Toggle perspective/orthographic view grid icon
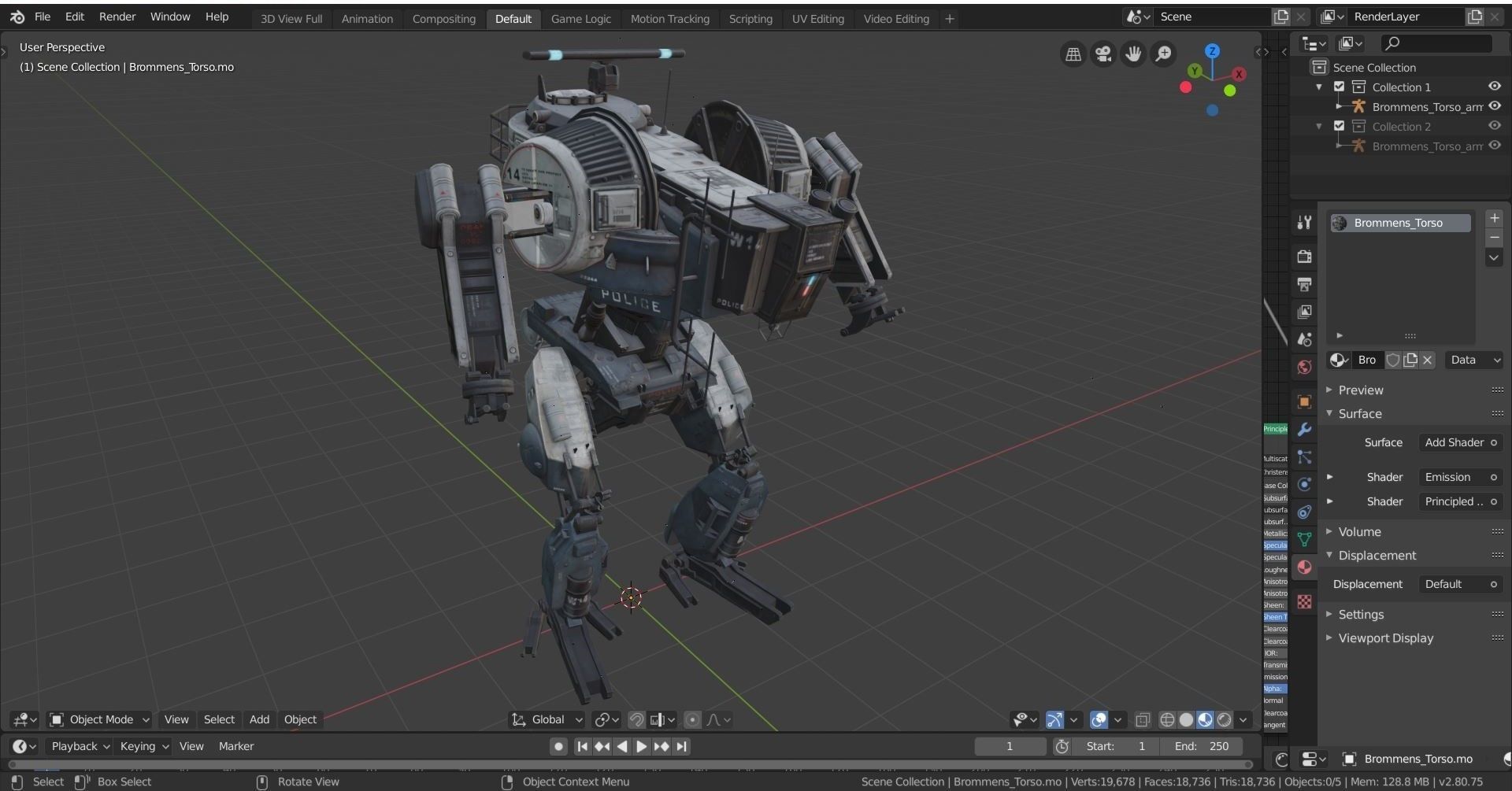The height and width of the screenshot is (791, 1512). [1073, 54]
